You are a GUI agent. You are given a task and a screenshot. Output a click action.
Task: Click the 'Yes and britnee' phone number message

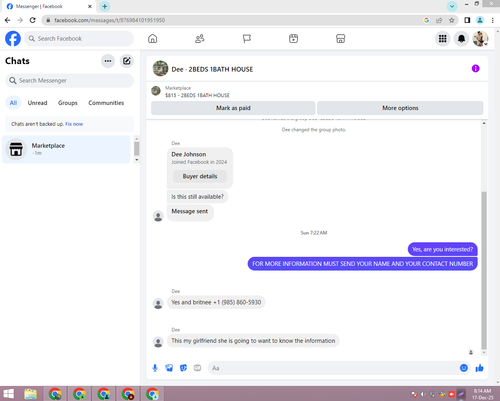pyautogui.click(x=216, y=302)
